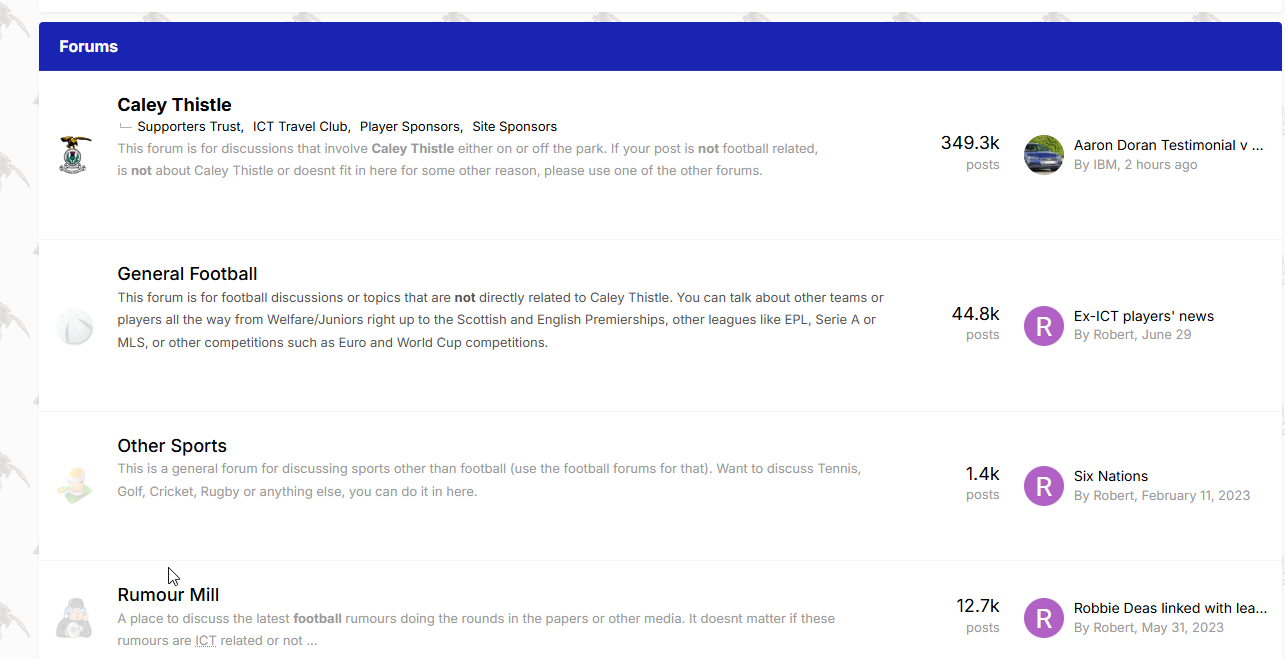1285x659 pixels.
Task: Go to ICT Travel Club subforum
Action: click(x=300, y=127)
